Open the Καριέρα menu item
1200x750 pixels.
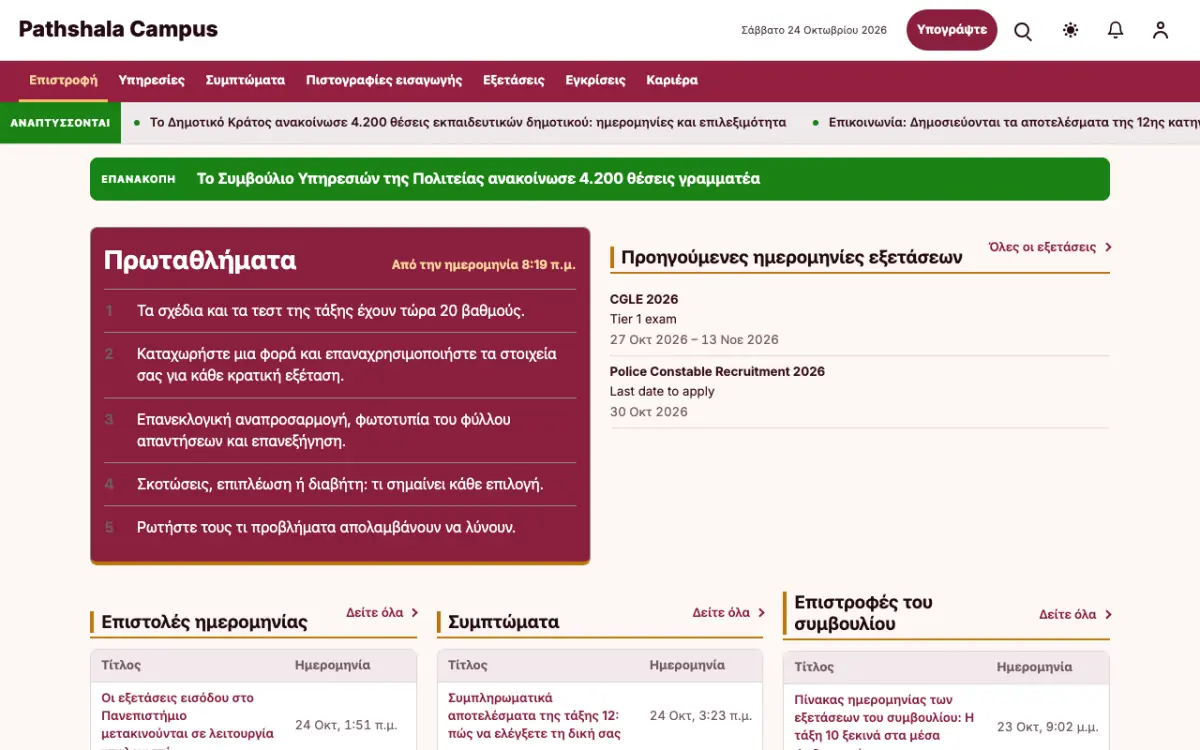pos(672,80)
